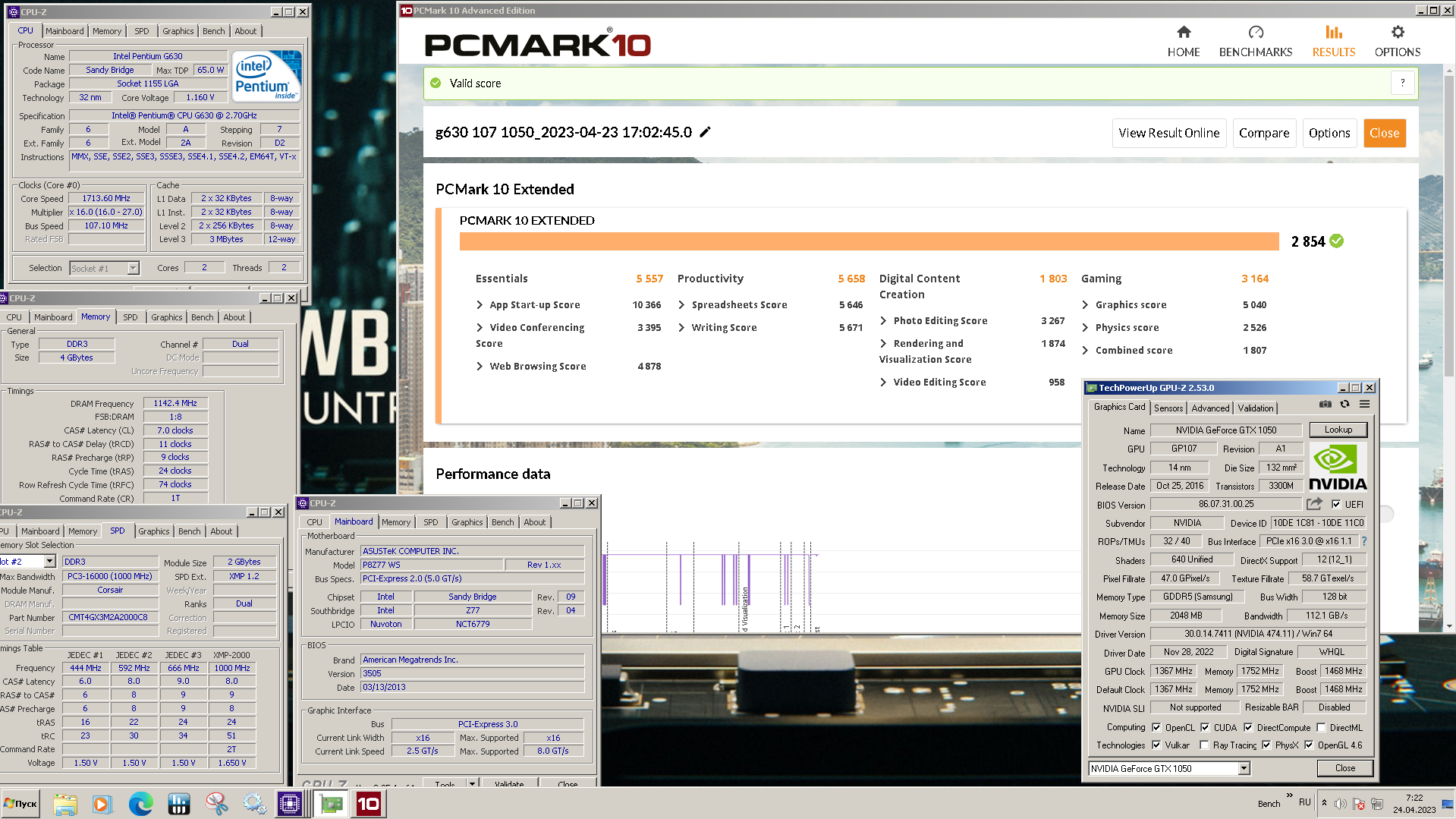Click the Compare button in PCMark
This screenshot has width=1456, height=819.
click(x=1264, y=133)
